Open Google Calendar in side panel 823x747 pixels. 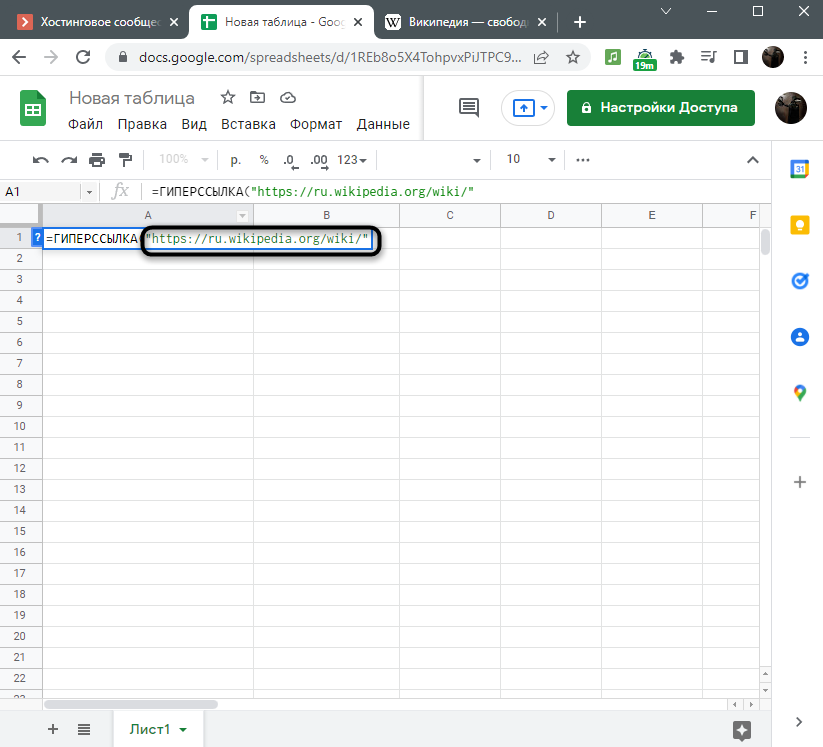(x=799, y=169)
